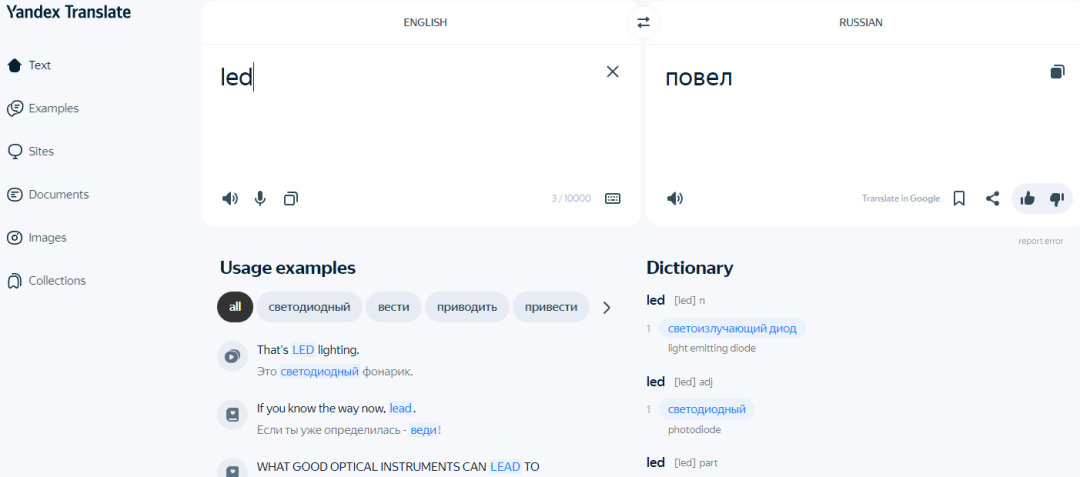Open the on-screen keyboard

coord(612,198)
